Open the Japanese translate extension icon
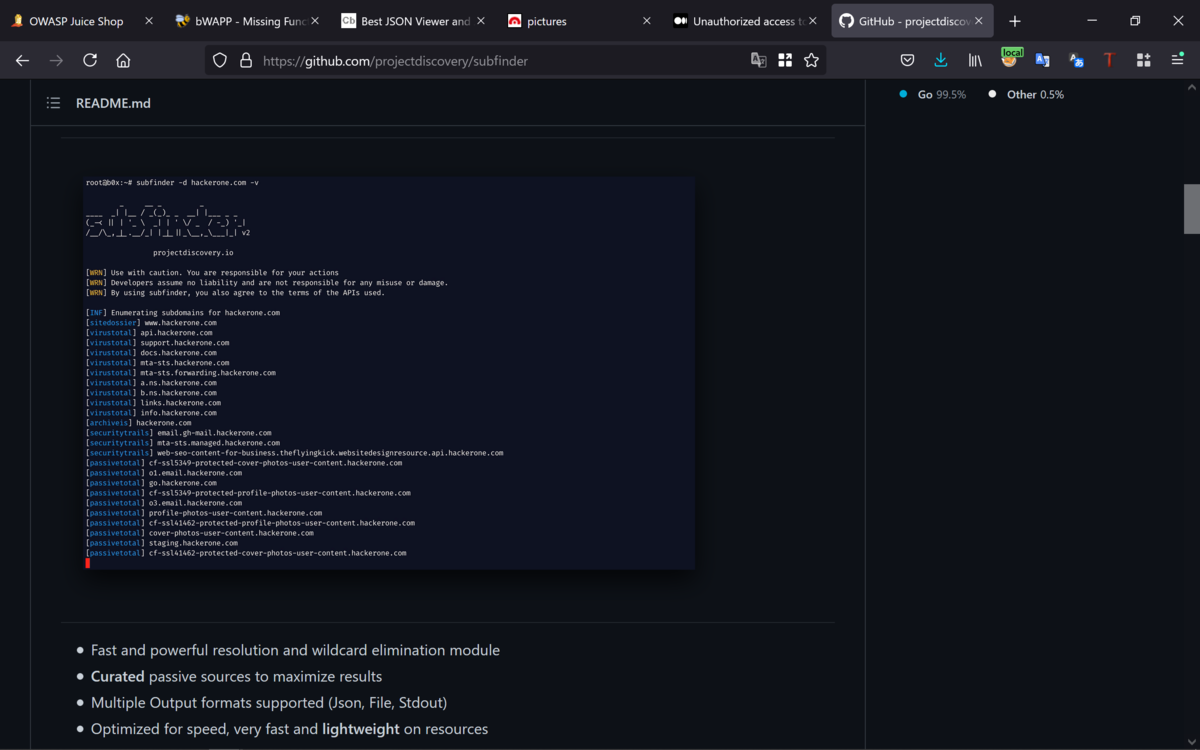This screenshot has height=750, width=1200. [1076, 60]
